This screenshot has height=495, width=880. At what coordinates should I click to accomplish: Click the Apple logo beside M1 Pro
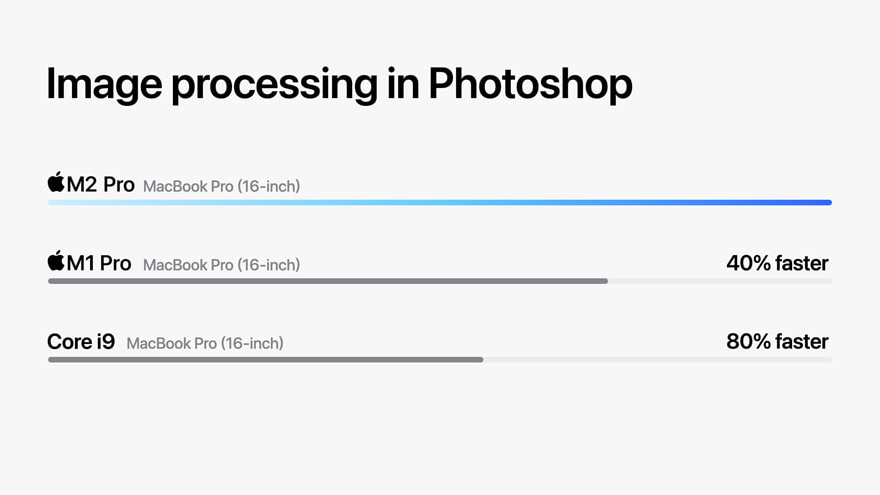56,261
